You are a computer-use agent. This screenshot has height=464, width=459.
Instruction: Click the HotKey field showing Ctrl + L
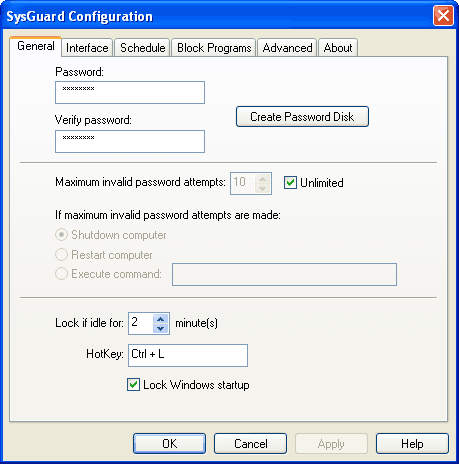188,355
